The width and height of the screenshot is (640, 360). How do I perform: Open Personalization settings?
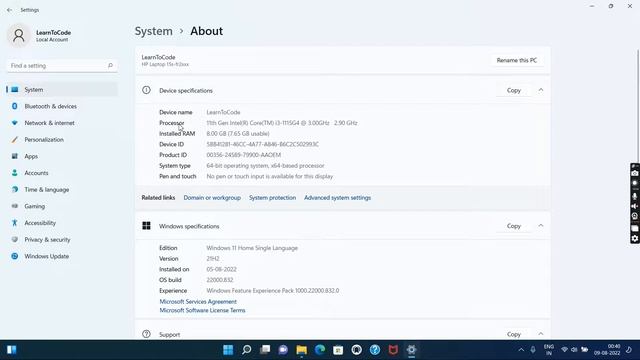pyautogui.click(x=62, y=140)
